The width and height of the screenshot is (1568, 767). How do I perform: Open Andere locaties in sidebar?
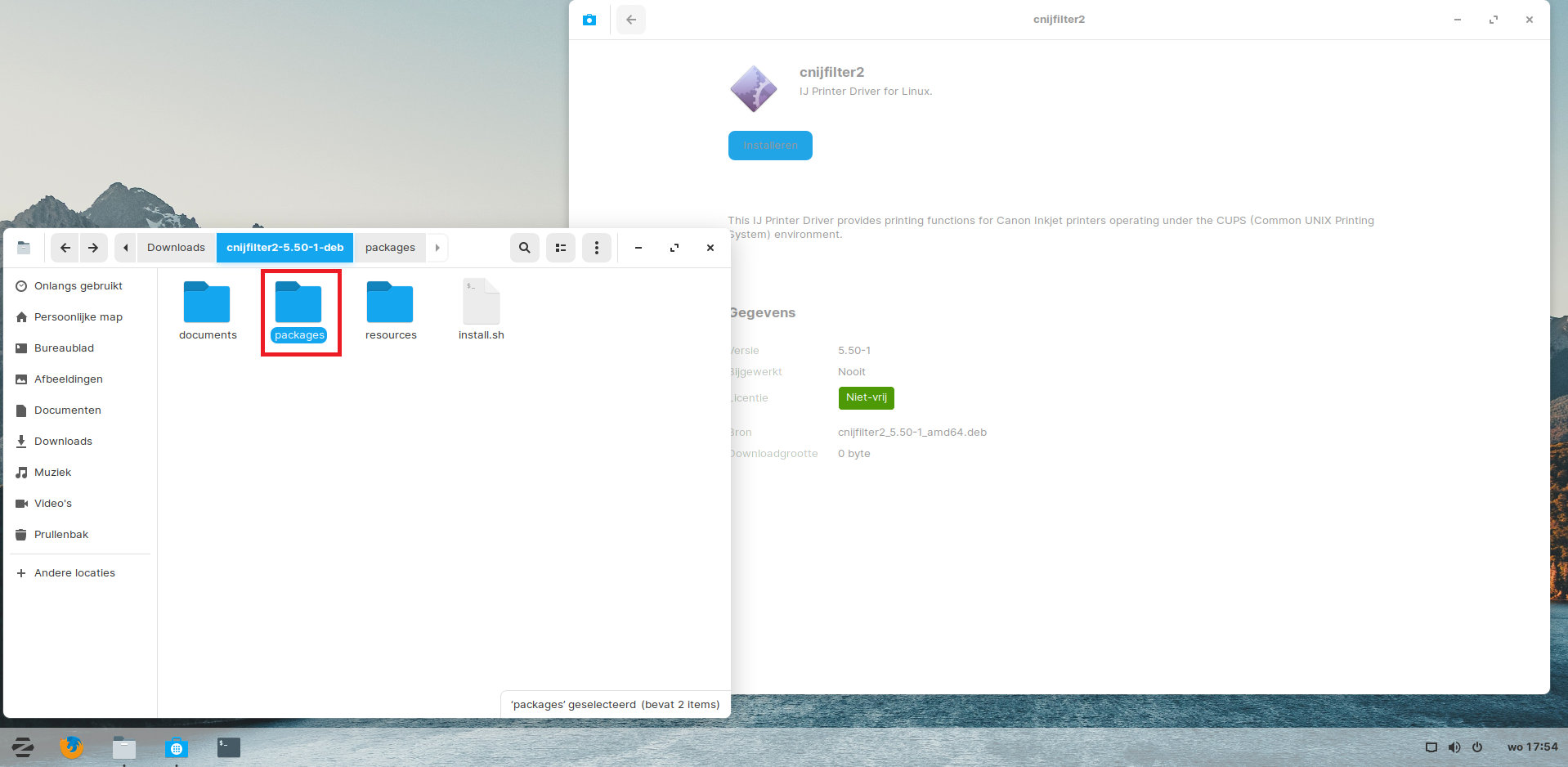pos(78,573)
